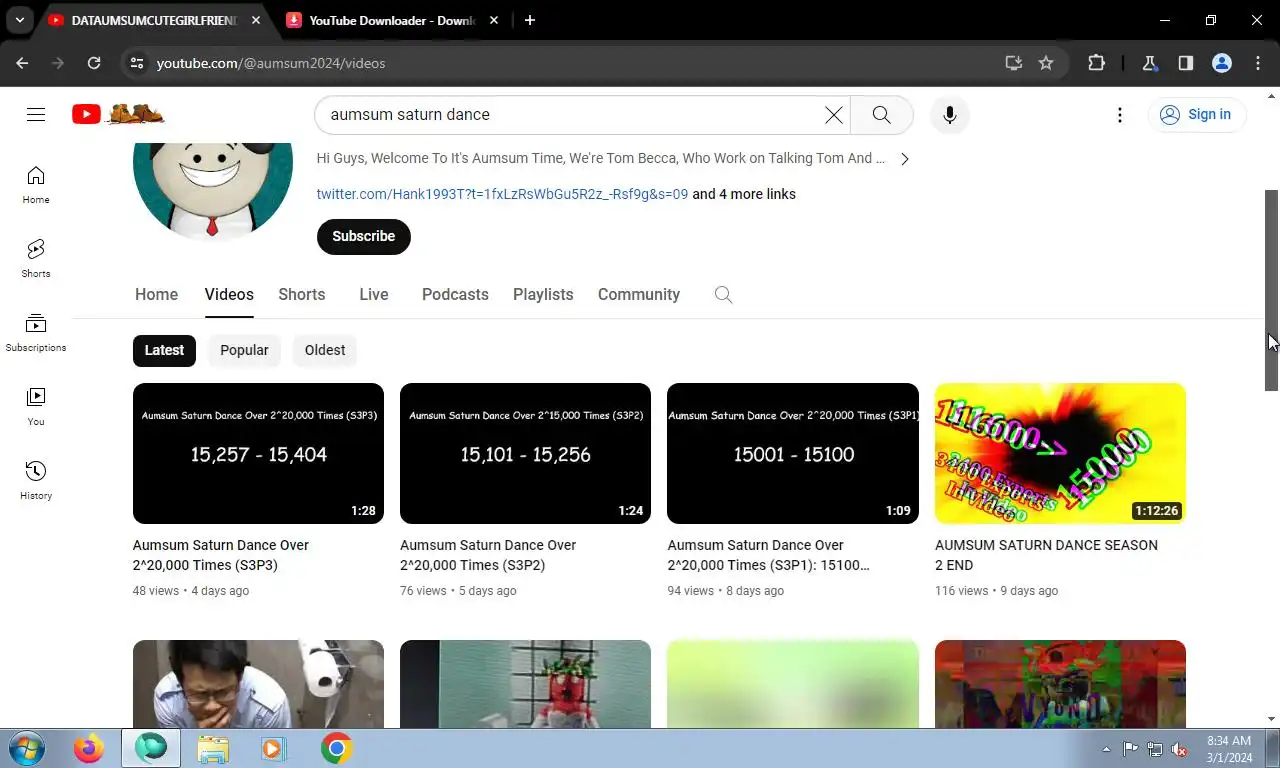This screenshot has height=768, width=1280.
Task: Click the channel search magnifier icon
Action: click(724, 295)
